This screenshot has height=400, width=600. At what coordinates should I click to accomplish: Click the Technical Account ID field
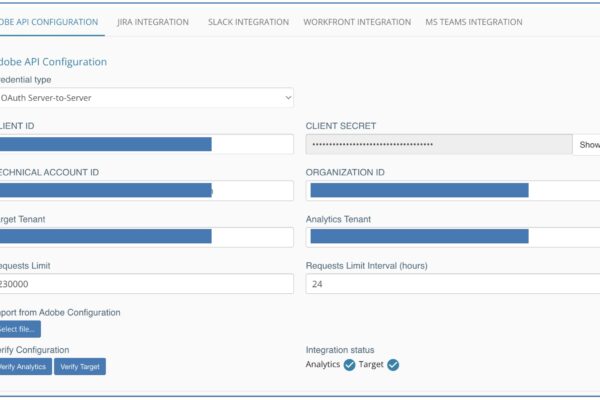(x=147, y=191)
